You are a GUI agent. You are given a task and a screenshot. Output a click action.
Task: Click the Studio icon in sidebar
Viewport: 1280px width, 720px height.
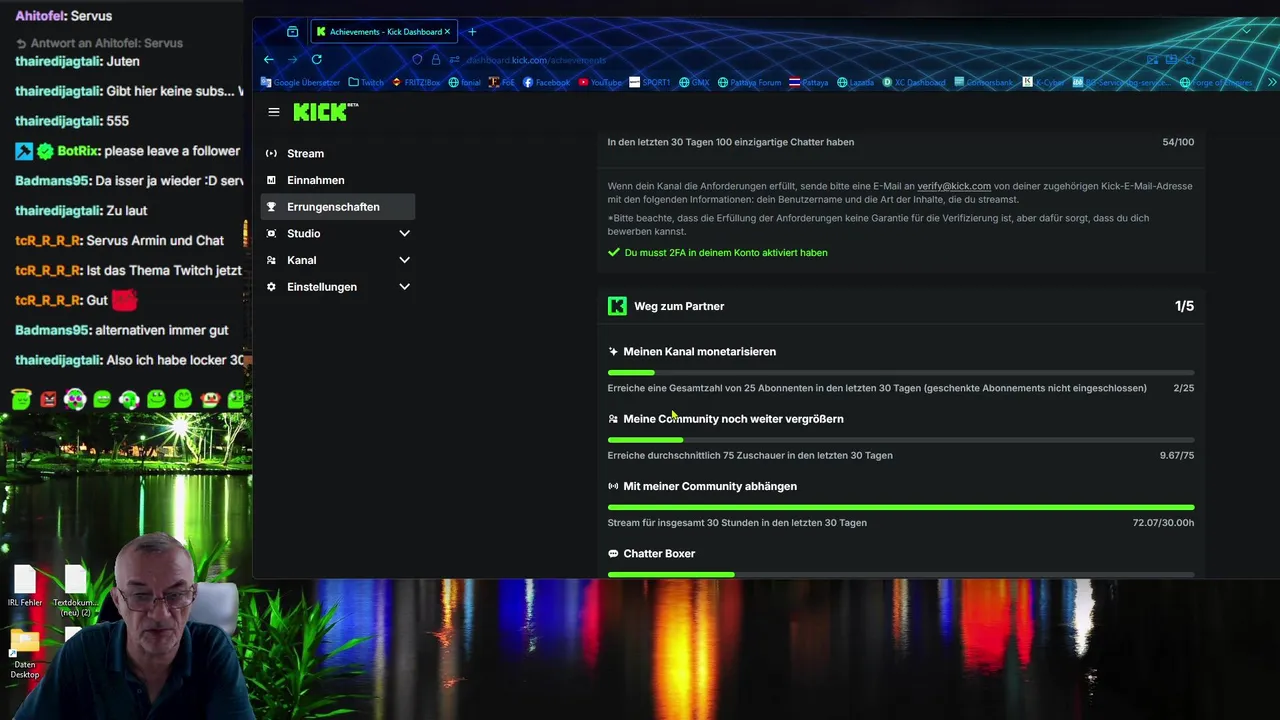(x=271, y=233)
